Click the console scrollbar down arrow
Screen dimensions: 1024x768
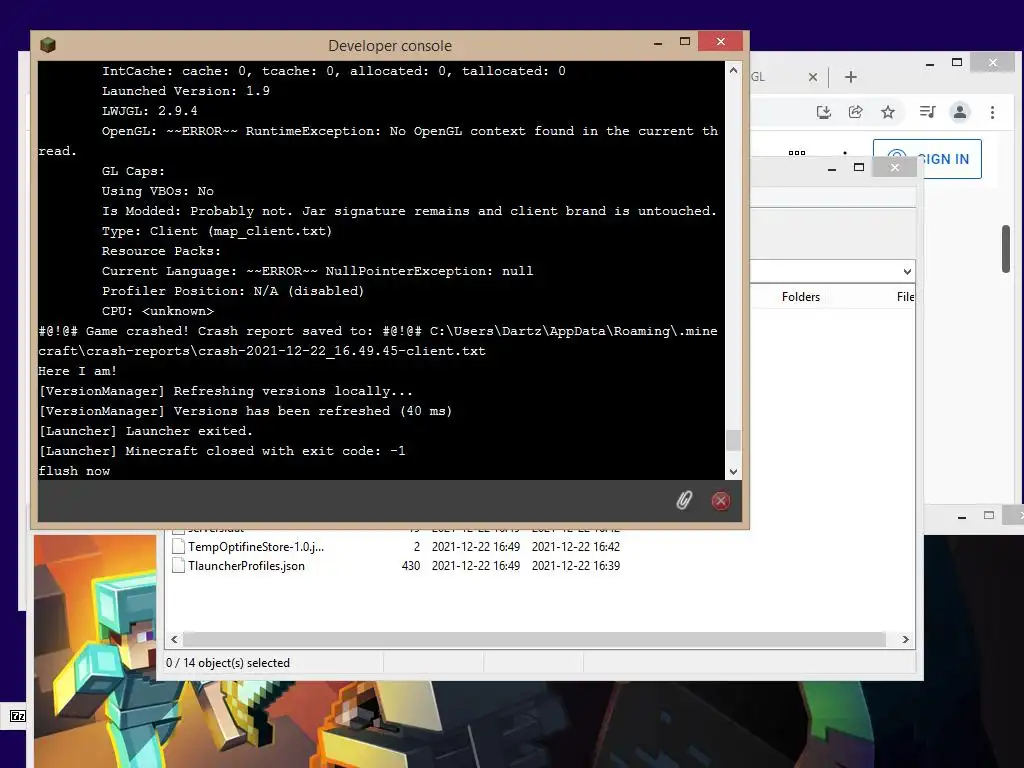[x=733, y=472]
